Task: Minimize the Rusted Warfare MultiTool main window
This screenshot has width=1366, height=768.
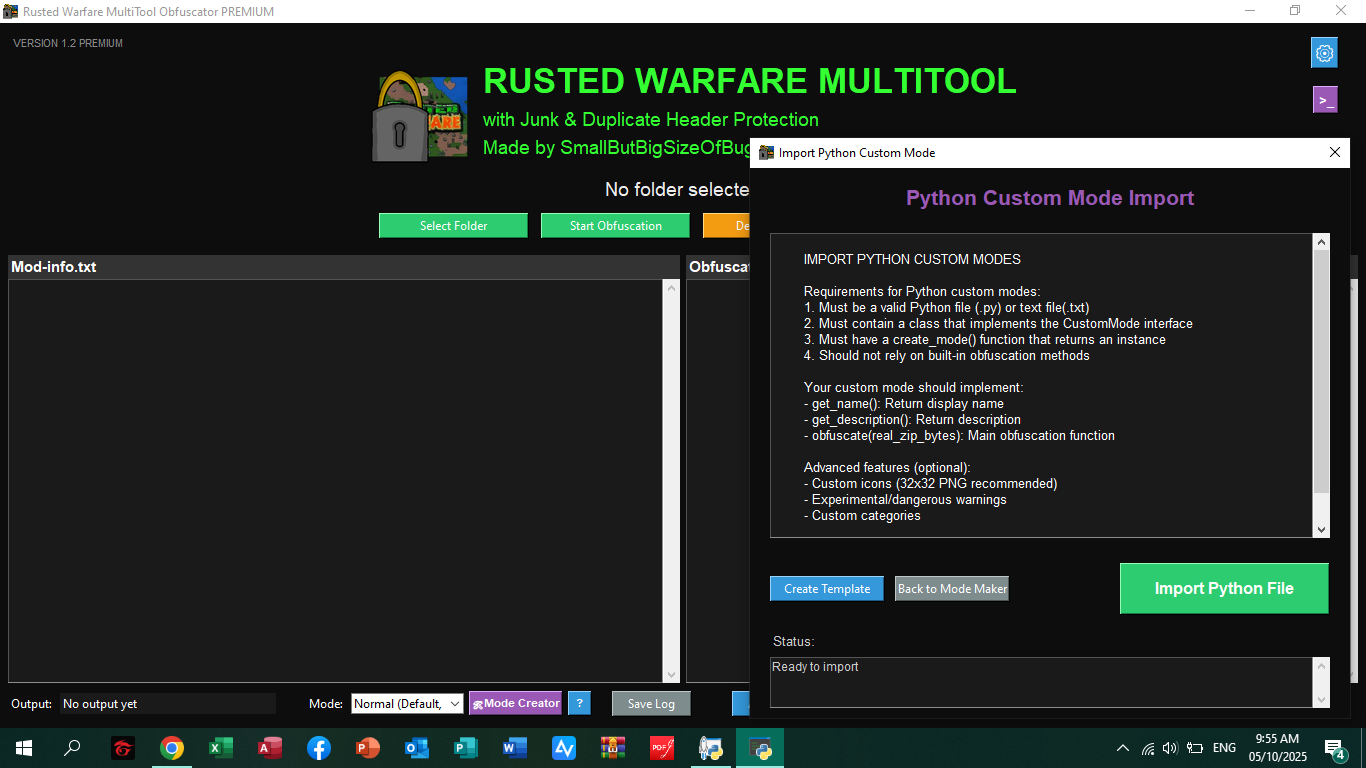Action: [x=1250, y=11]
